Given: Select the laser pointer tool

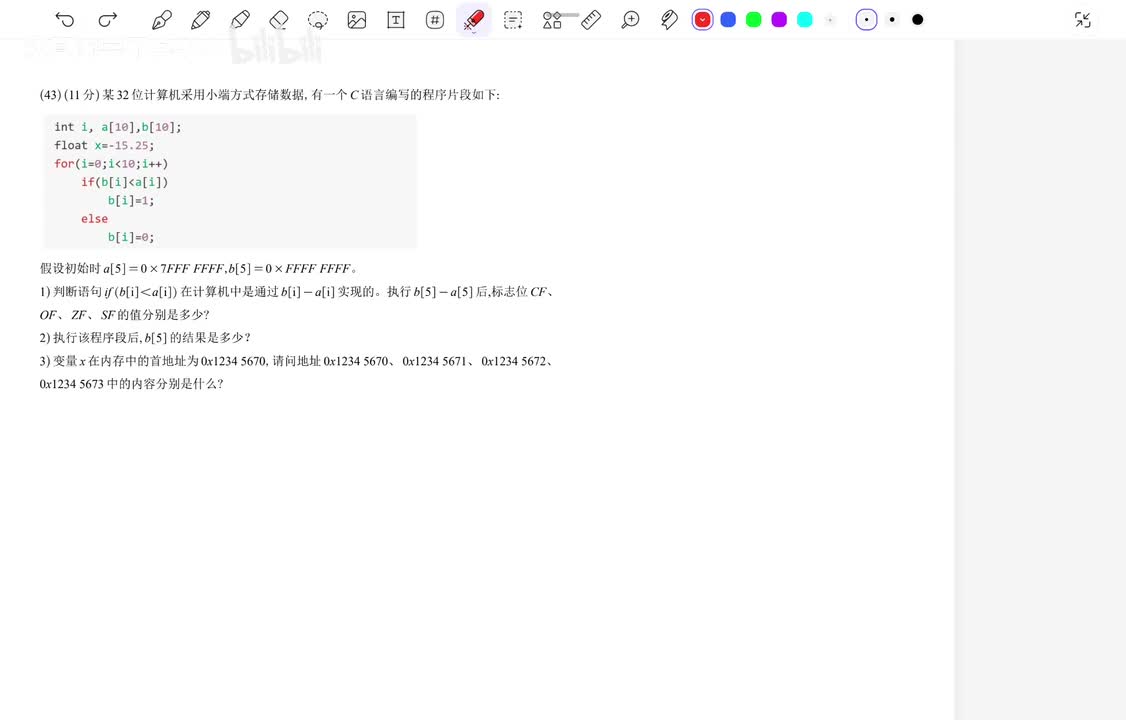Looking at the screenshot, I should point(474,19).
